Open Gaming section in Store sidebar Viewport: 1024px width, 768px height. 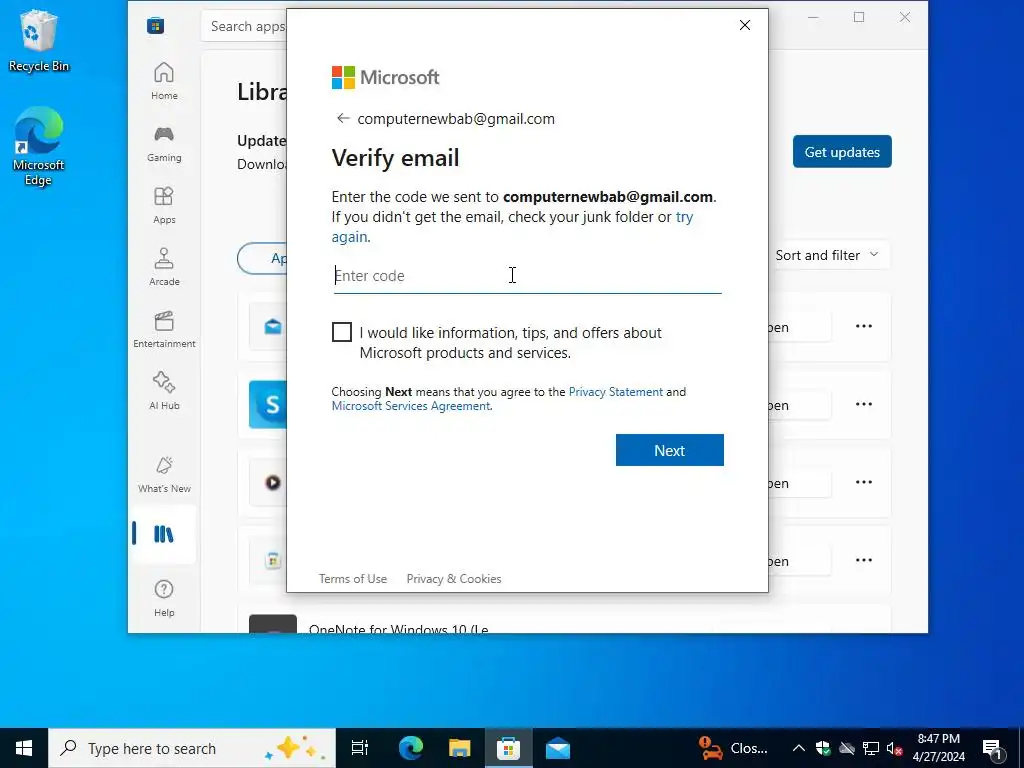(x=164, y=144)
